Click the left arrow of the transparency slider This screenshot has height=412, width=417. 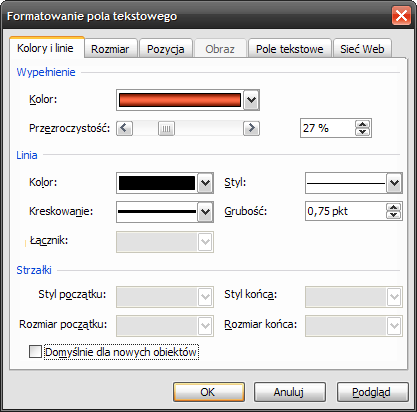pyautogui.click(x=125, y=128)
